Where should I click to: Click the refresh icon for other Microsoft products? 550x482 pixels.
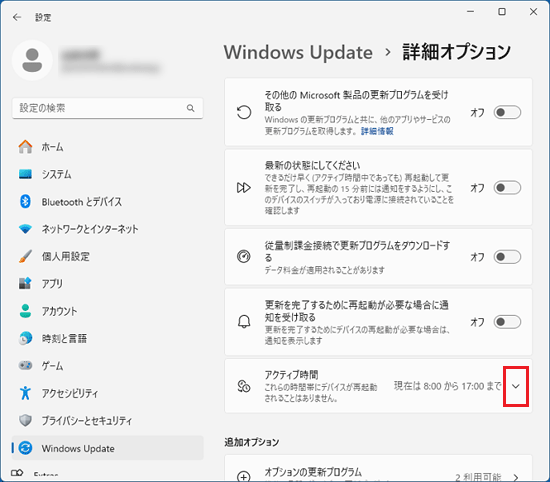244,113
